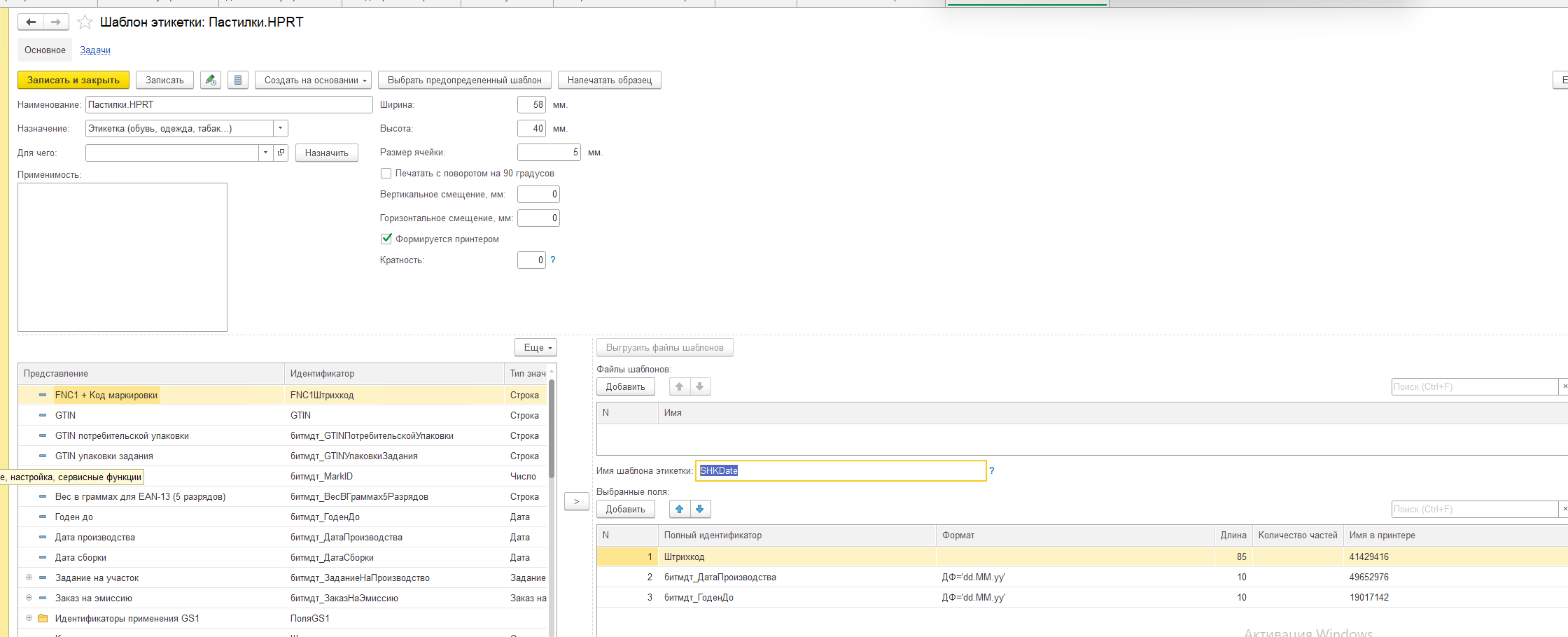The image size is (1568, 637).
Task: Open the Еще menu
Action: [535, 348]
